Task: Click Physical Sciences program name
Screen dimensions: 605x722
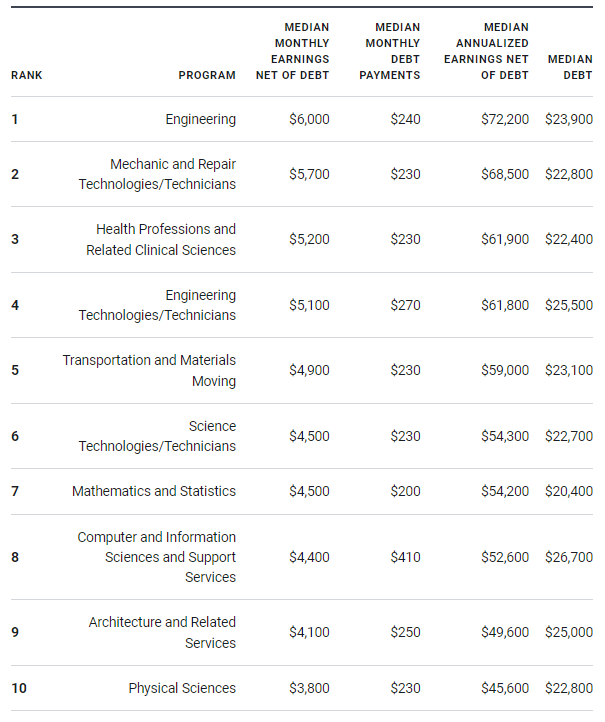Action: (182, 688)
